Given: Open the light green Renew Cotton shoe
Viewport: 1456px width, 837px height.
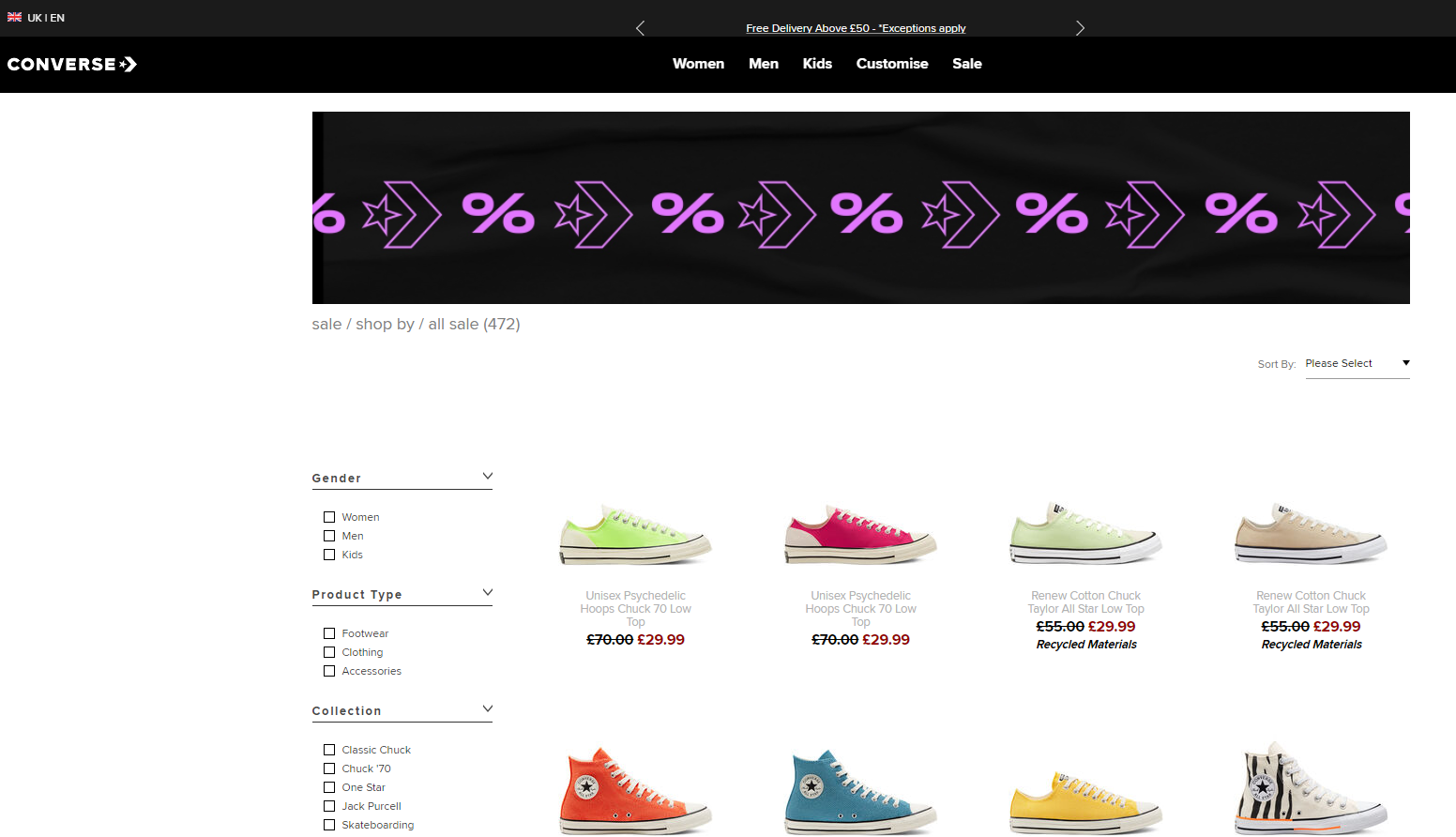Looking at the screenshot, I should [1086, 533].
